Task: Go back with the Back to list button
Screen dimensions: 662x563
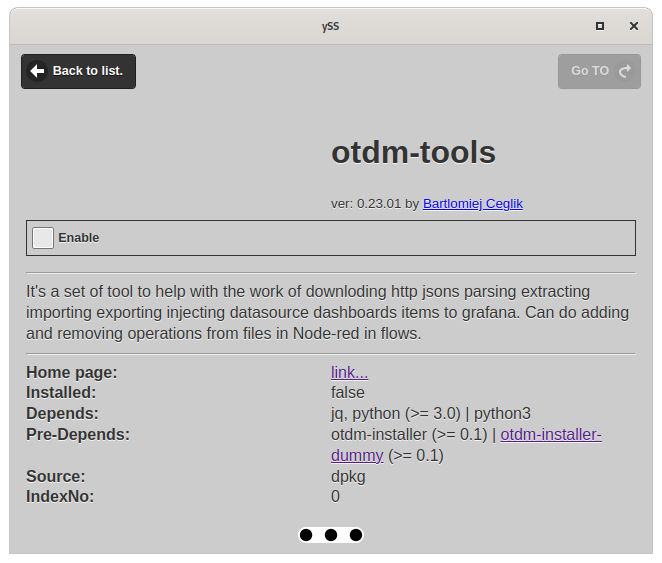Action: tap(79, 71)
